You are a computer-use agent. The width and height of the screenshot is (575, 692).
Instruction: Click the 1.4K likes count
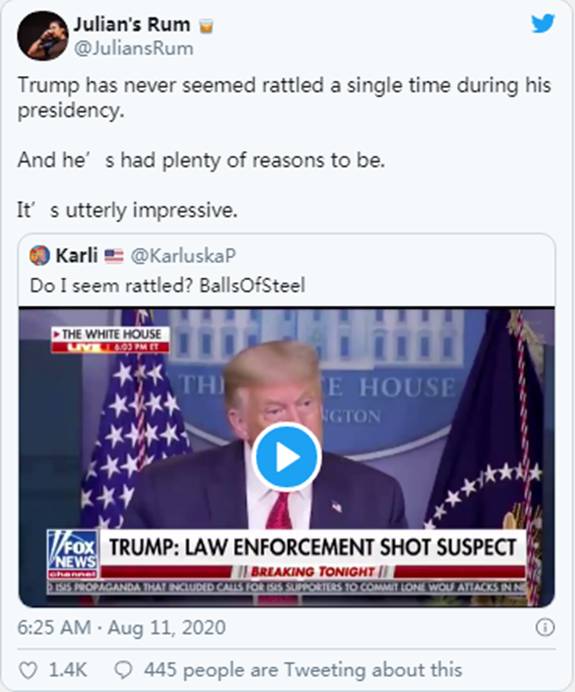pyautogui.click(x=68, y=670)
